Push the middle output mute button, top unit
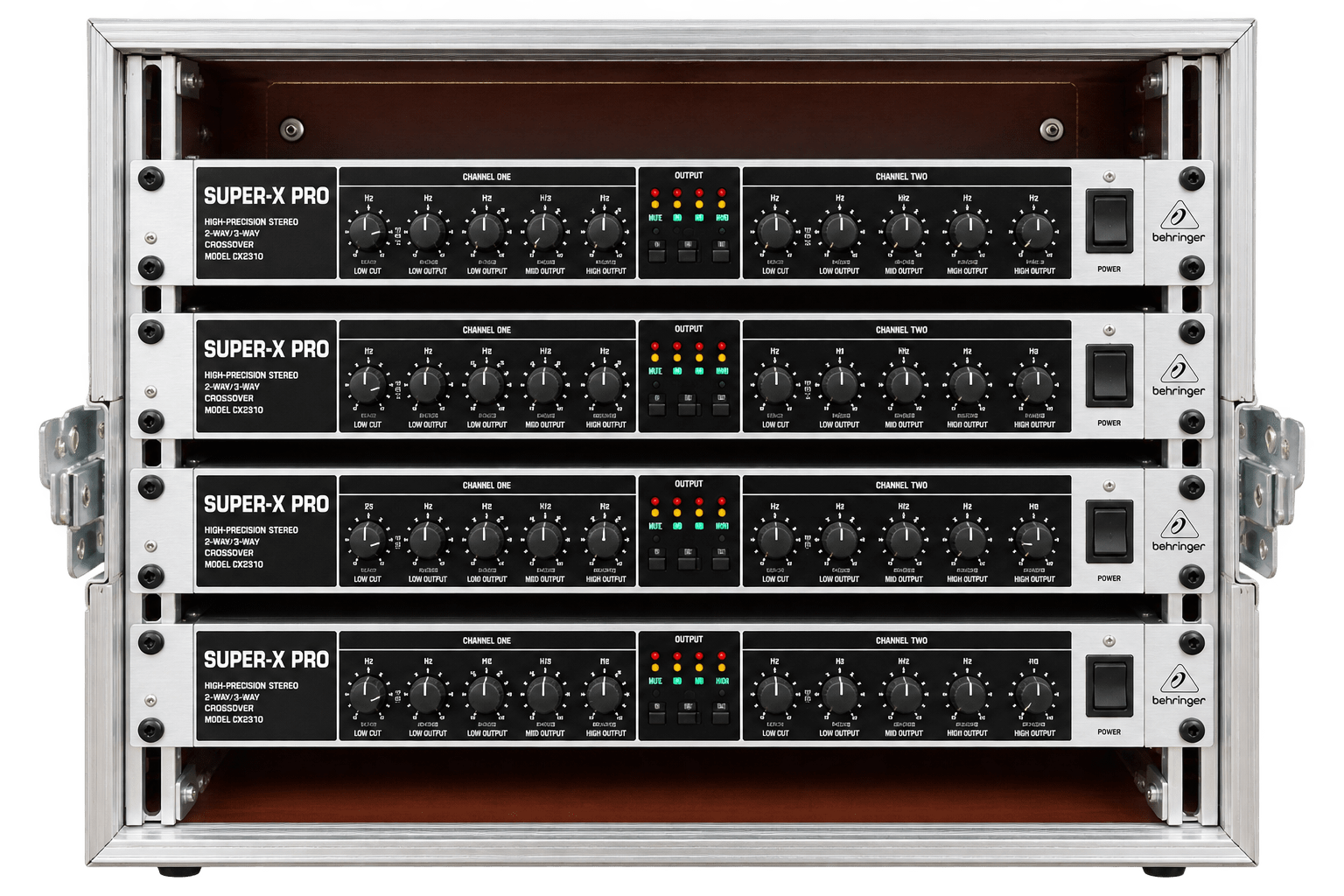Screen dimensions: 1344x896 688,251
